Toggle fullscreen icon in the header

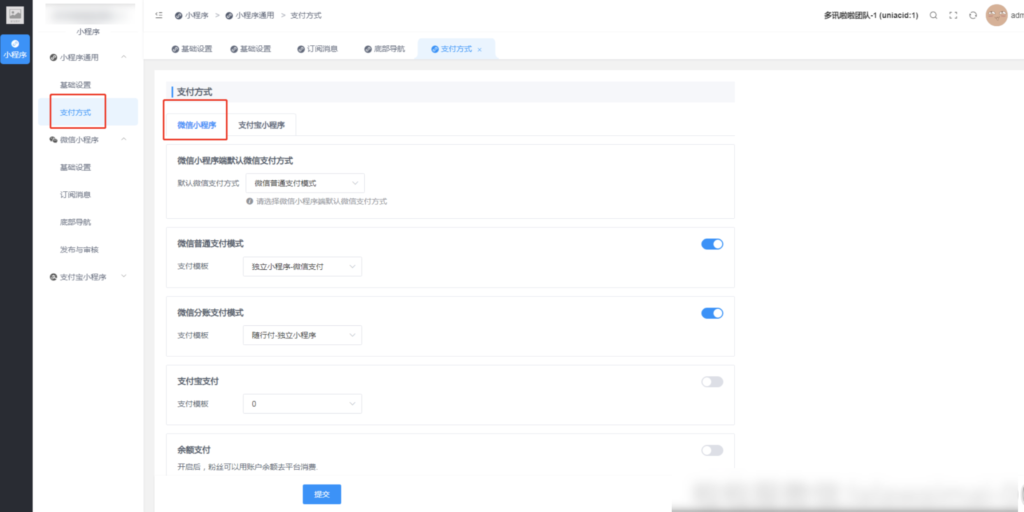[953, 15]
